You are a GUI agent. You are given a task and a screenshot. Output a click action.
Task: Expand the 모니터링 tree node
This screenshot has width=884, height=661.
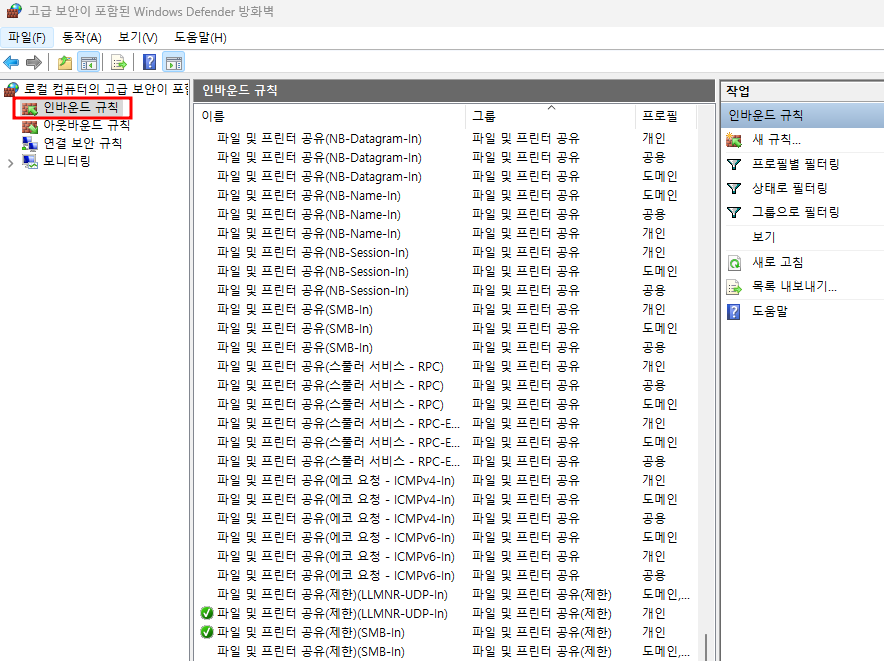click(x=10, y=164)
